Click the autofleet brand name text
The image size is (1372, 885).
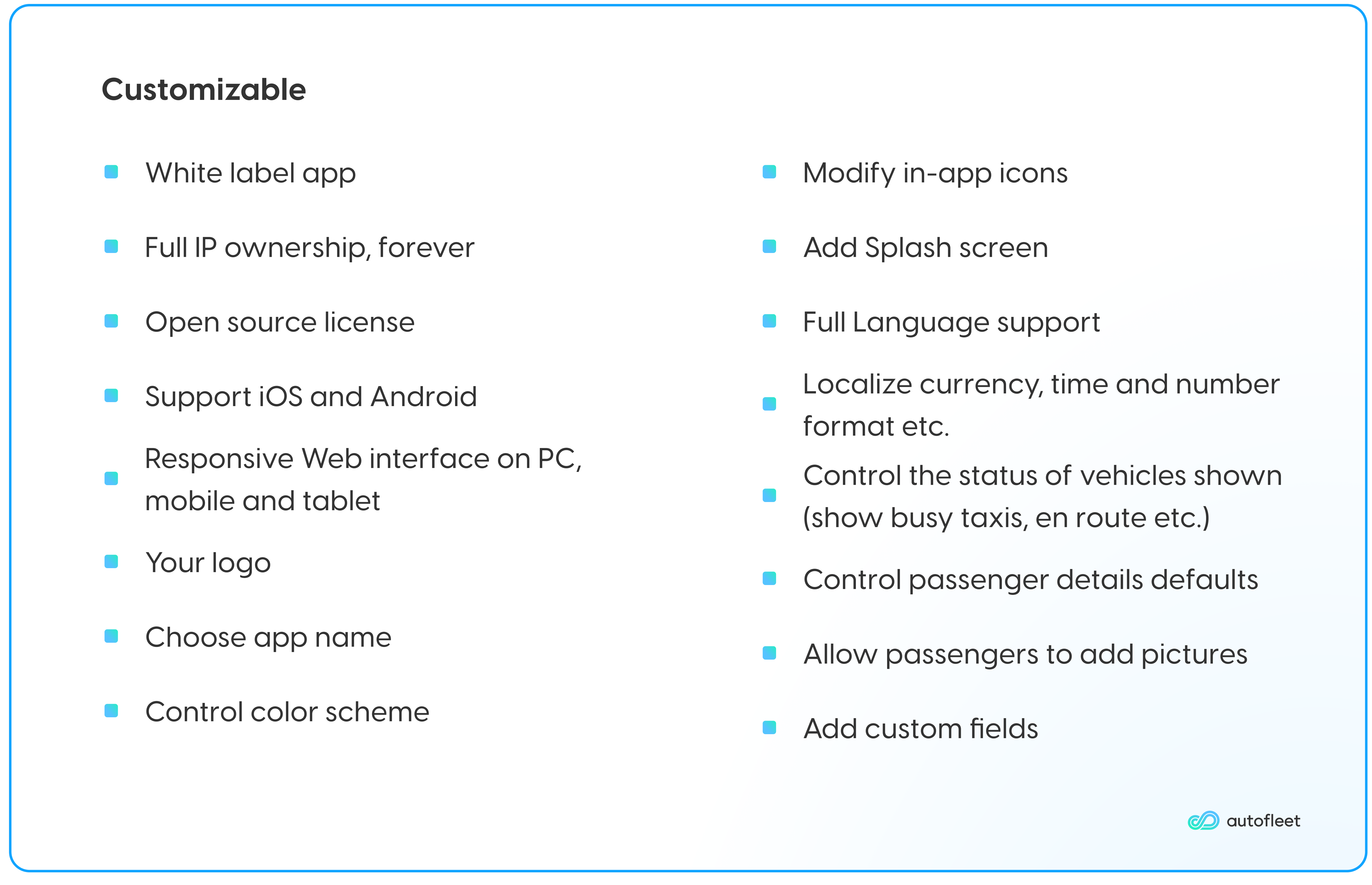1263,821
